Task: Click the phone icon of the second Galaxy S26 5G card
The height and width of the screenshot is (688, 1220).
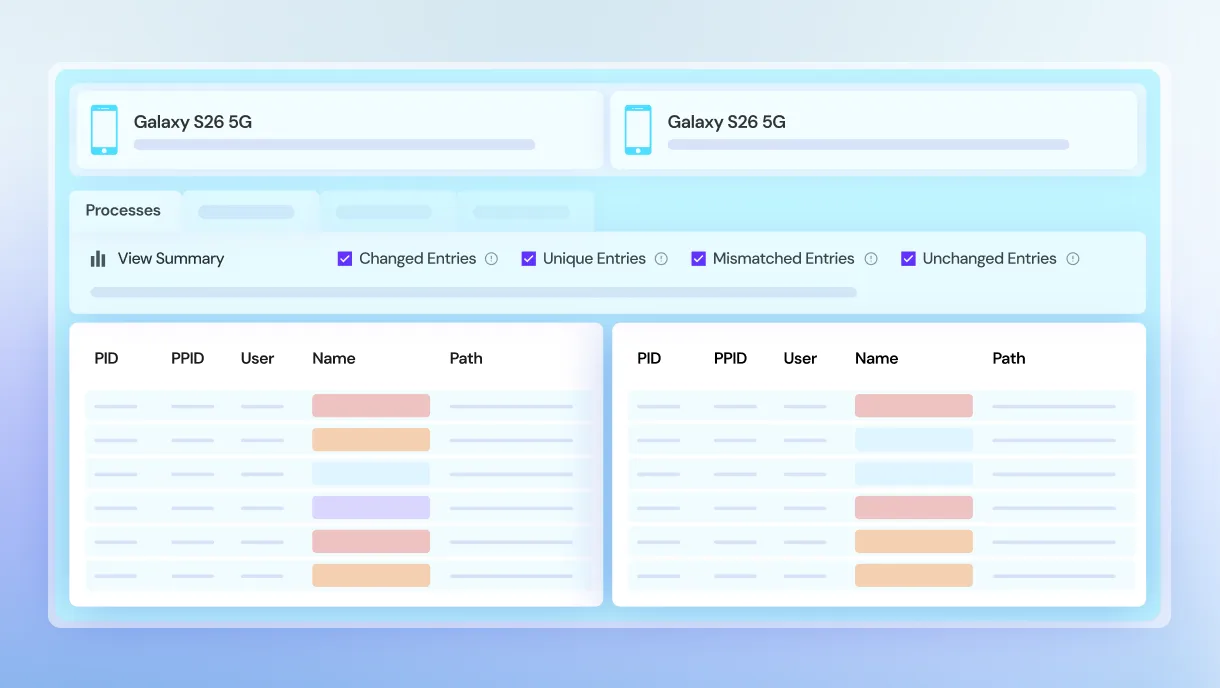Action: (638, 130)
